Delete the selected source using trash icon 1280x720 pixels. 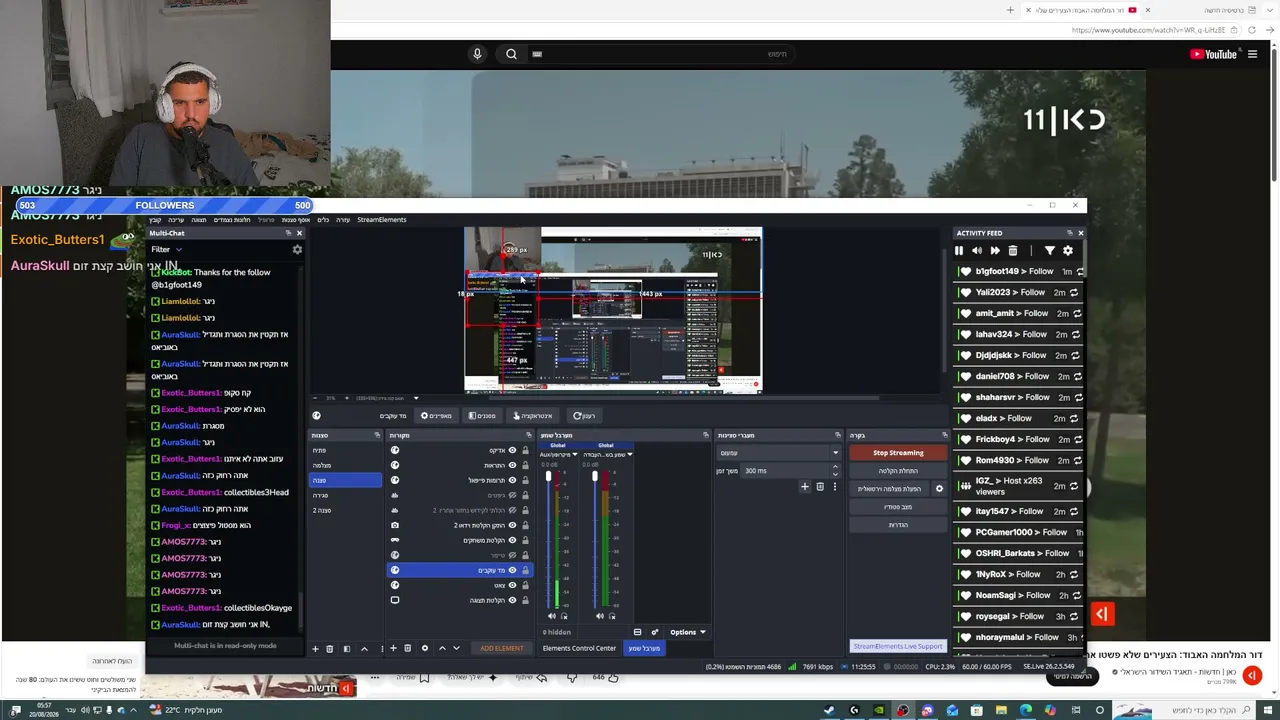pos(407,648)
